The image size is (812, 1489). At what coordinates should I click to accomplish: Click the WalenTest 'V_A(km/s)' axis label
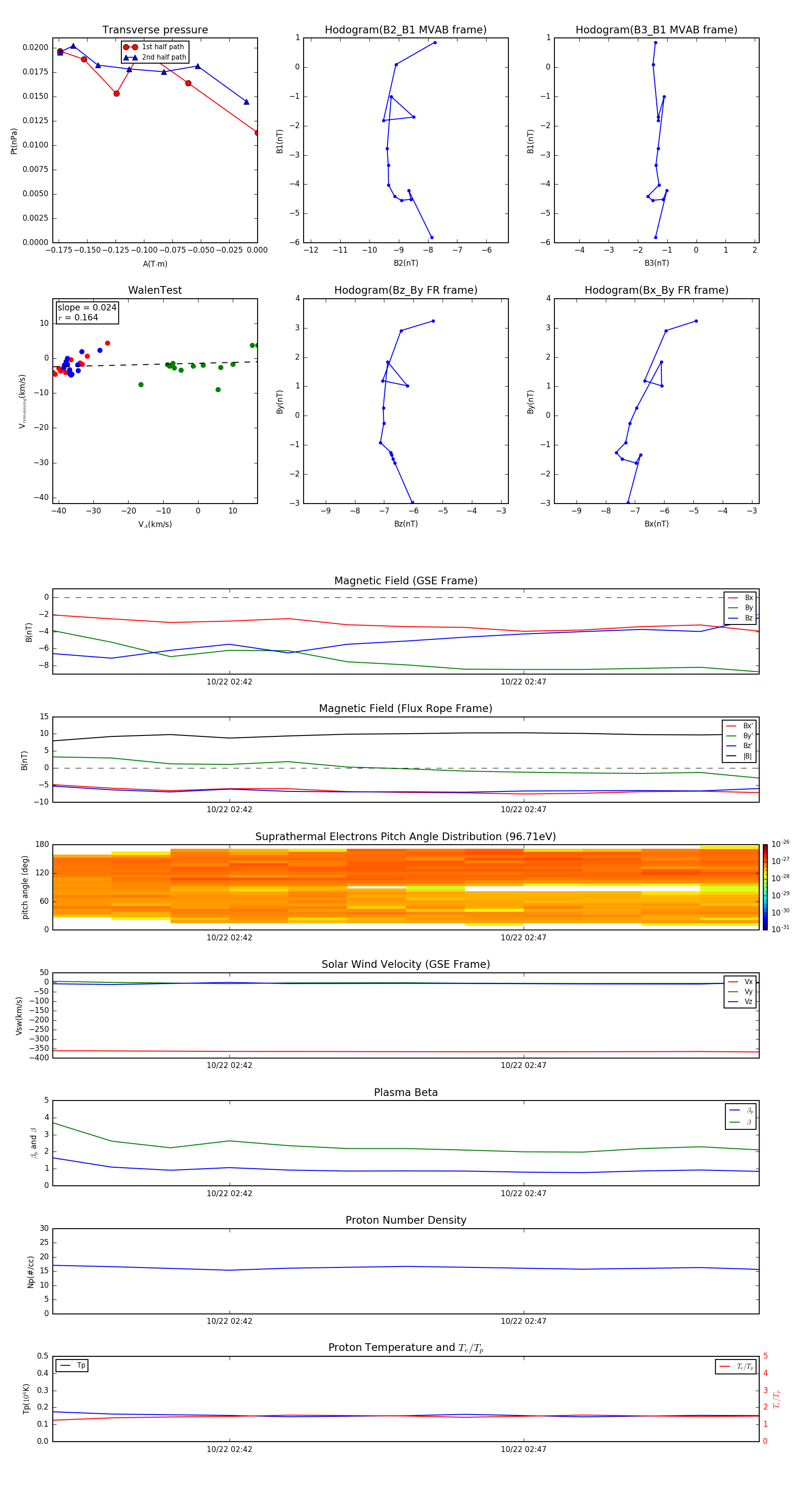pyautogui.click(x=155, y=524)
